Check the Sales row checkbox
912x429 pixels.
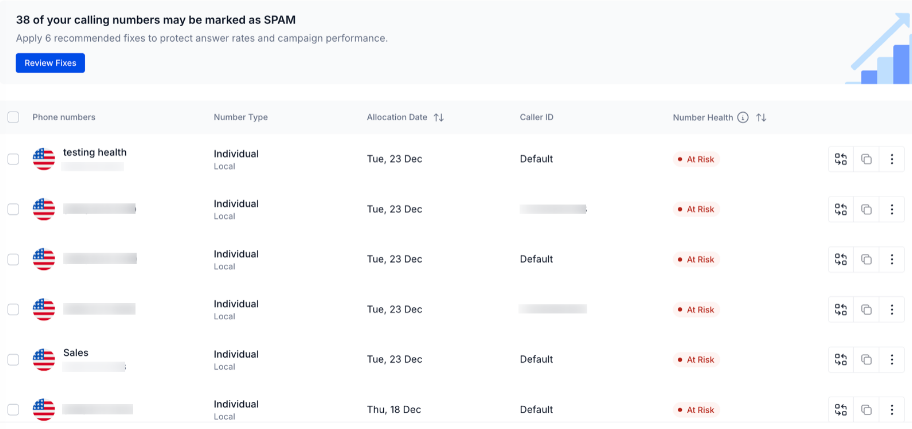pyautogui.click(x=13, y=360)
